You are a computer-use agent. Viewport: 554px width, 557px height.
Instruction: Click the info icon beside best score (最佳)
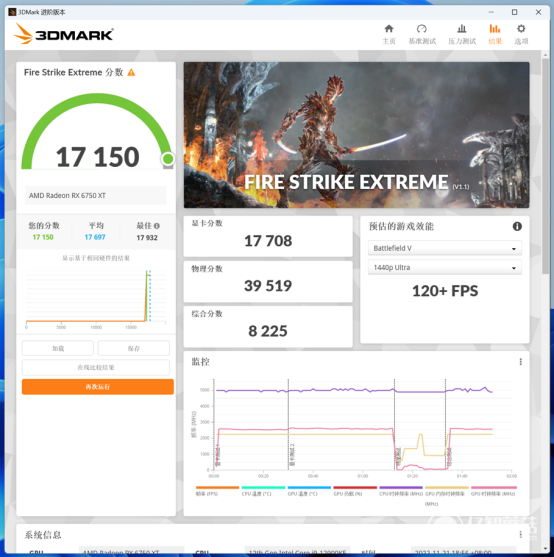point(157,226)
